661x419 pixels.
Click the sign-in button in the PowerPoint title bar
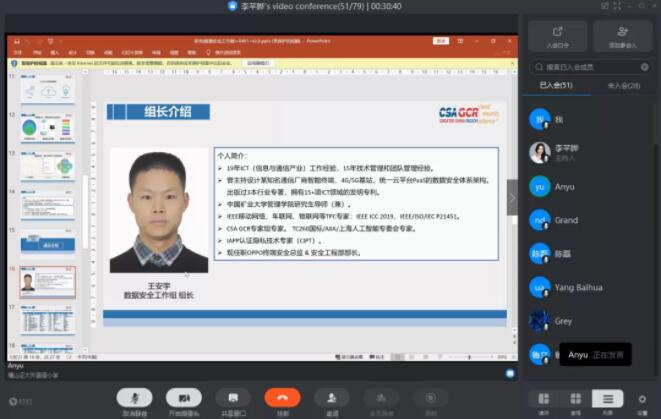[x=441, y=41]
